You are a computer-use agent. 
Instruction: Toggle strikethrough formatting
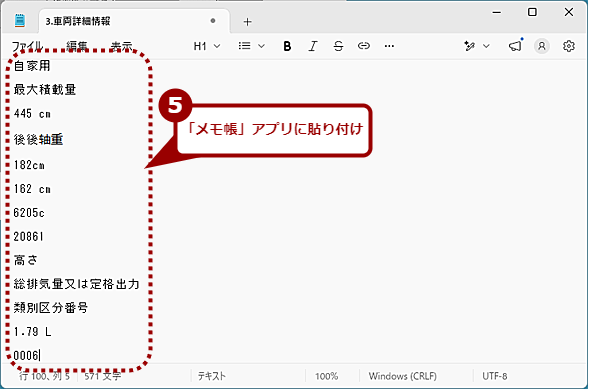click(338, 46)
